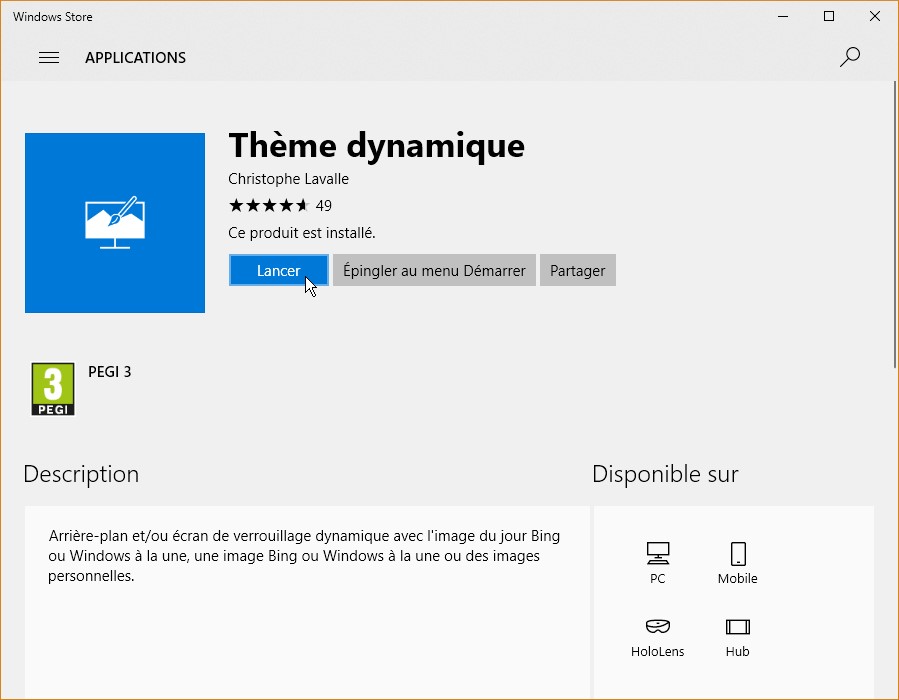Click the 49 ratings count
Screen dimensions: 899x700
[x=324, y=206]
